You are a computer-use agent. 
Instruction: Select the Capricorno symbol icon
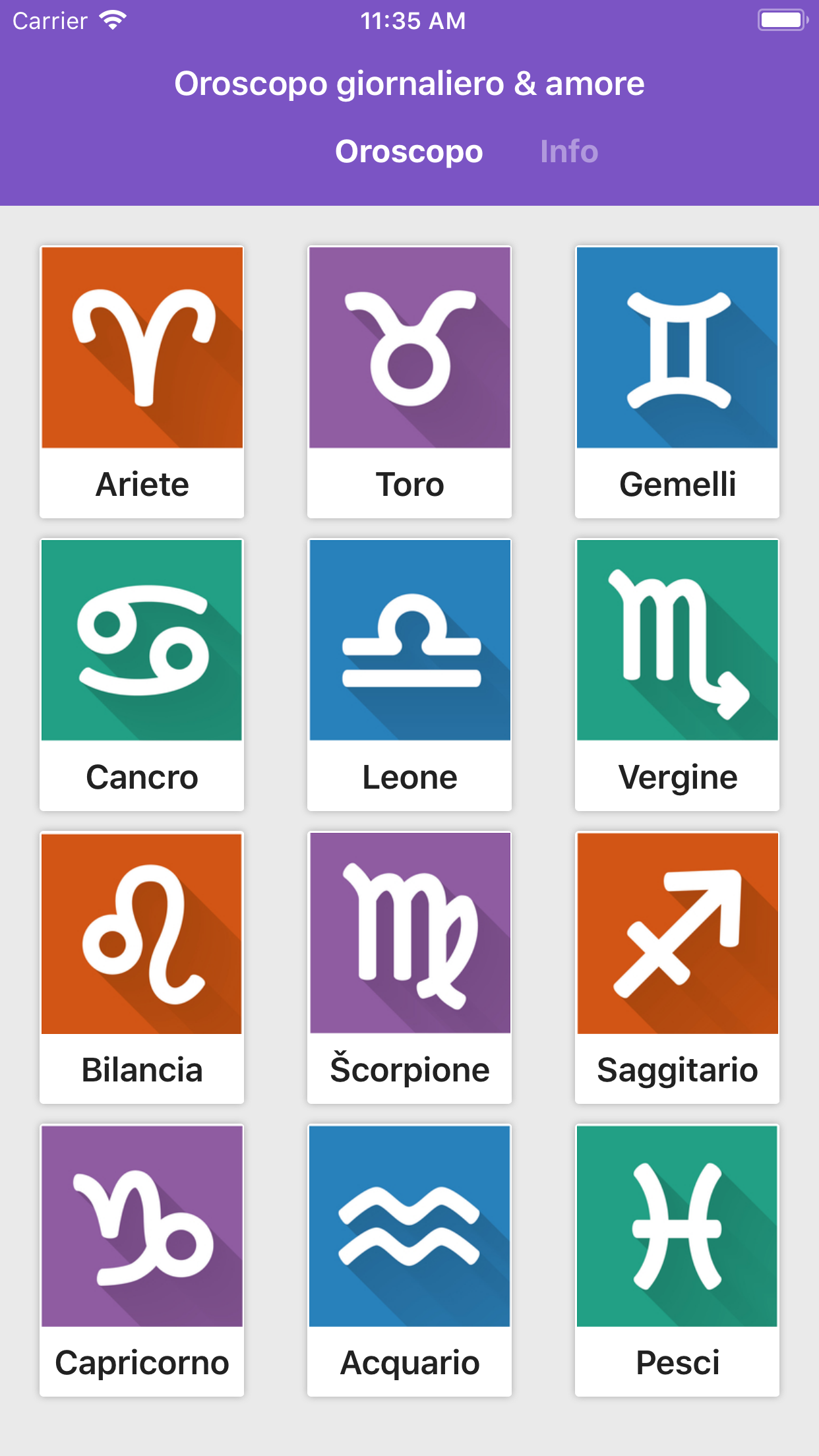tap(142, 1226)
